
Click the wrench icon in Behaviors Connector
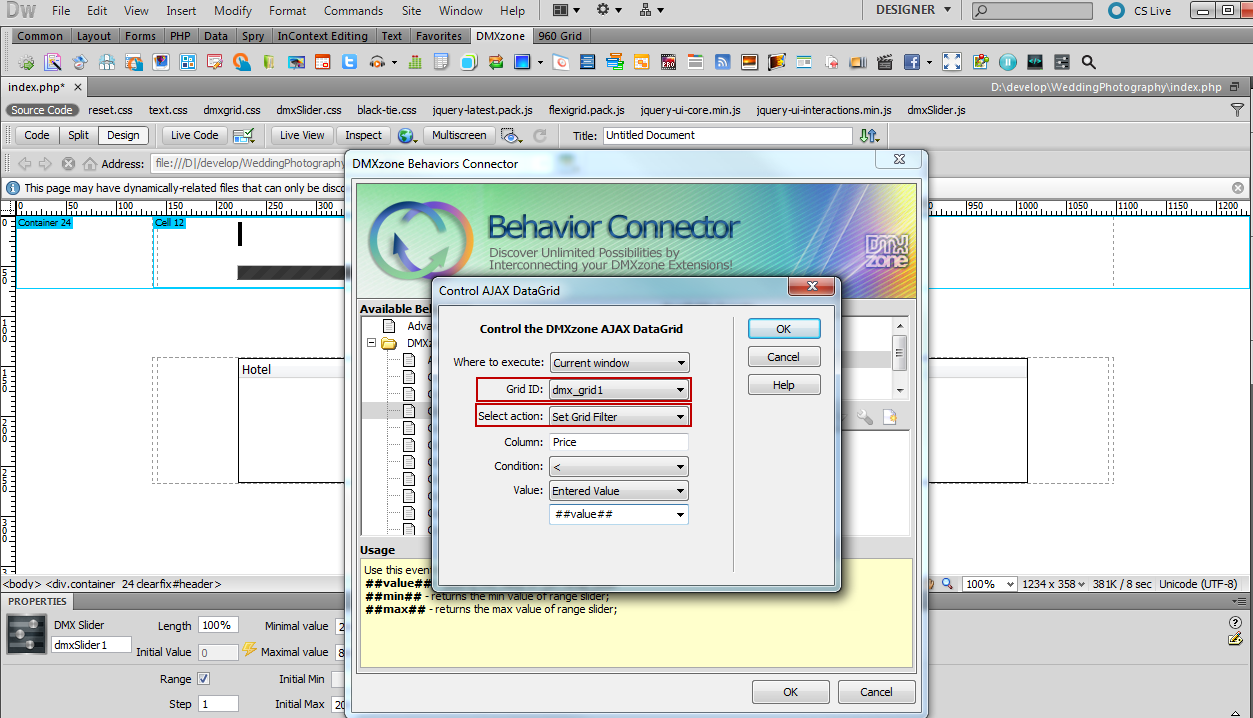(864, 418)
